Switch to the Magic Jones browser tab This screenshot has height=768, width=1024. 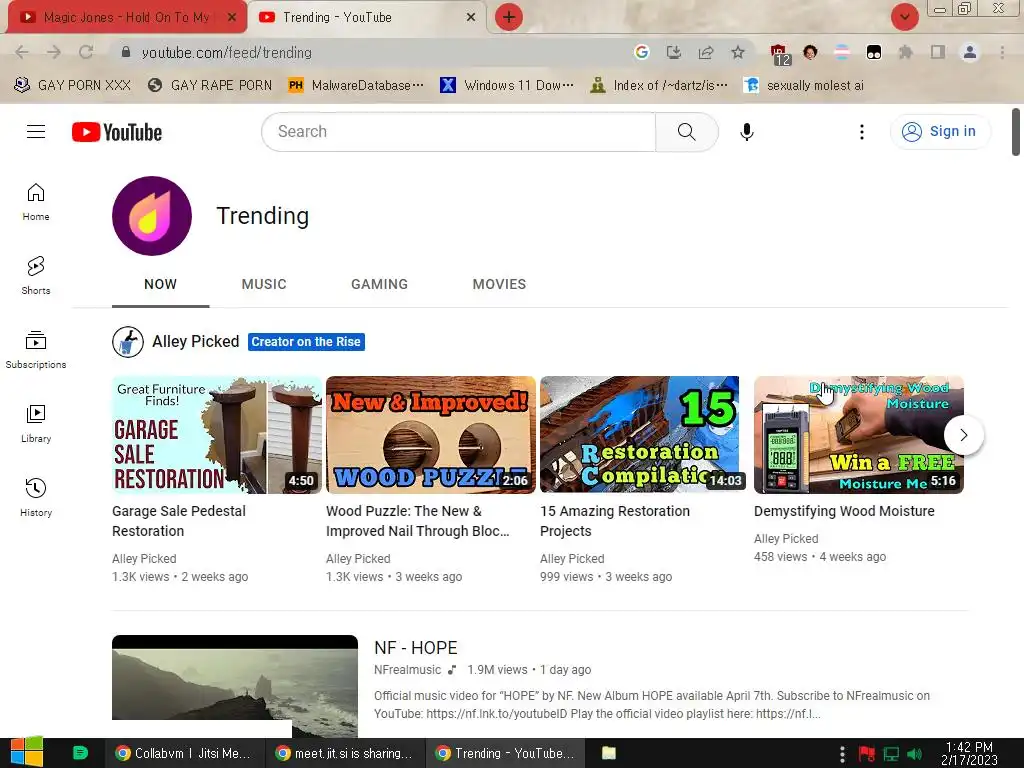pyautogui.click(x=127, y=18)
